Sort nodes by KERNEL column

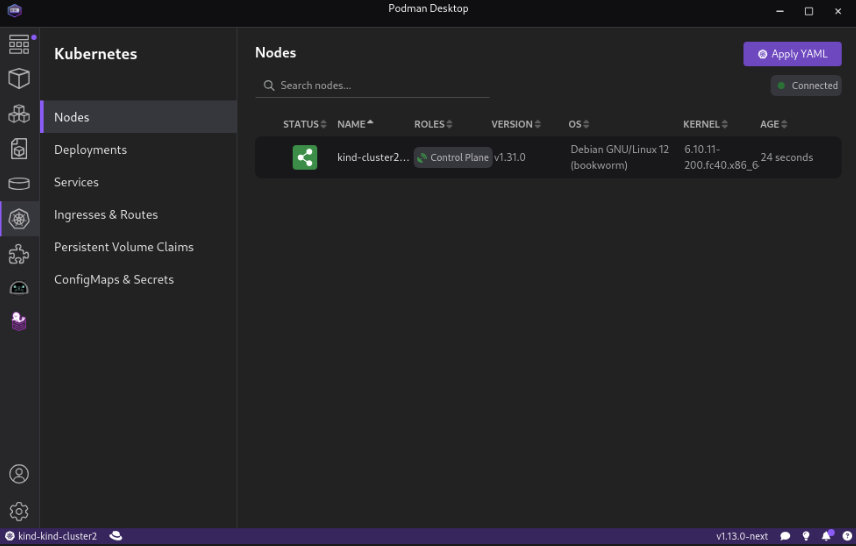pos(705,124)
